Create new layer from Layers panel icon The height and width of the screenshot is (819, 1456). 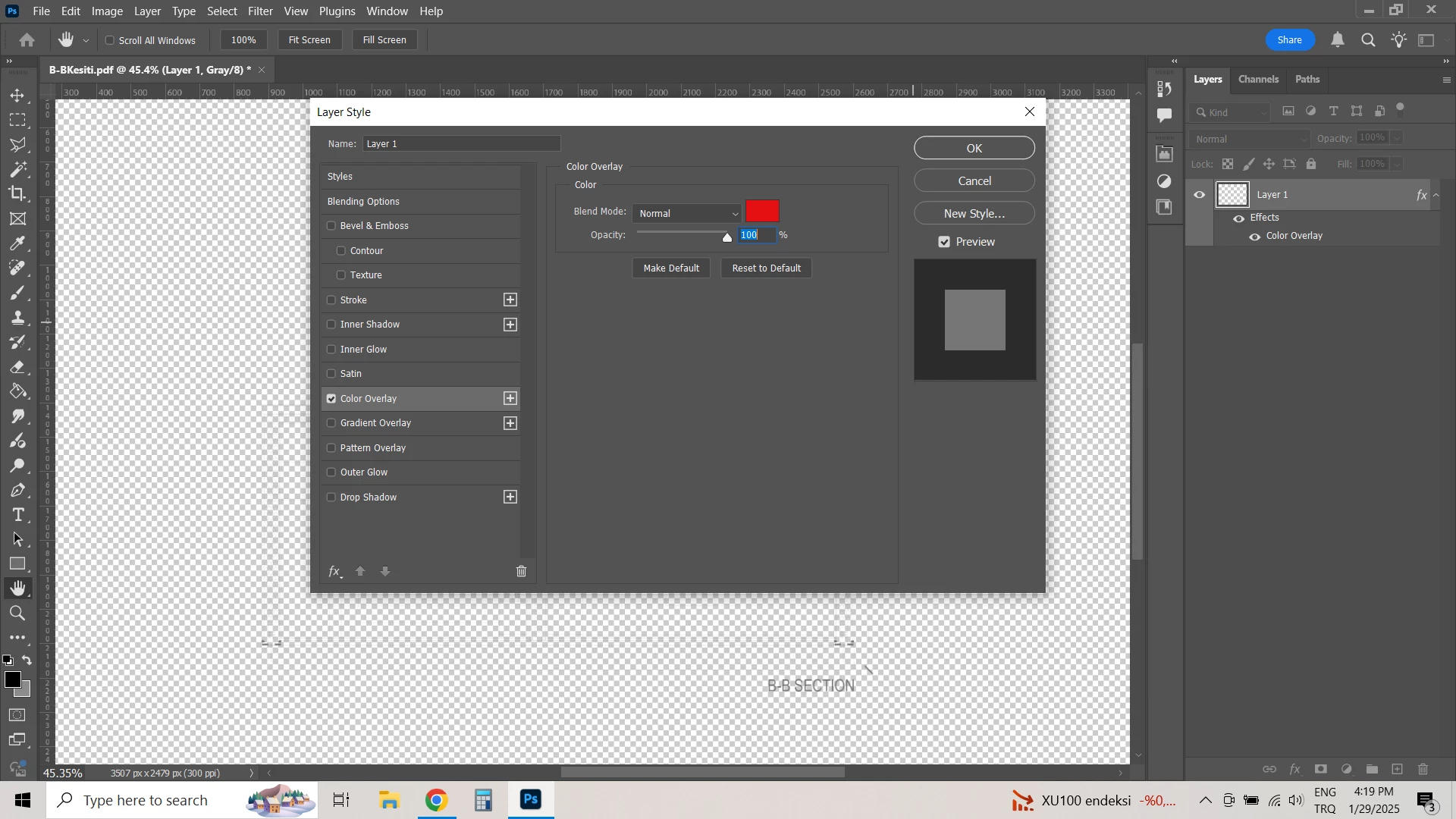[x=1398, y=770]
